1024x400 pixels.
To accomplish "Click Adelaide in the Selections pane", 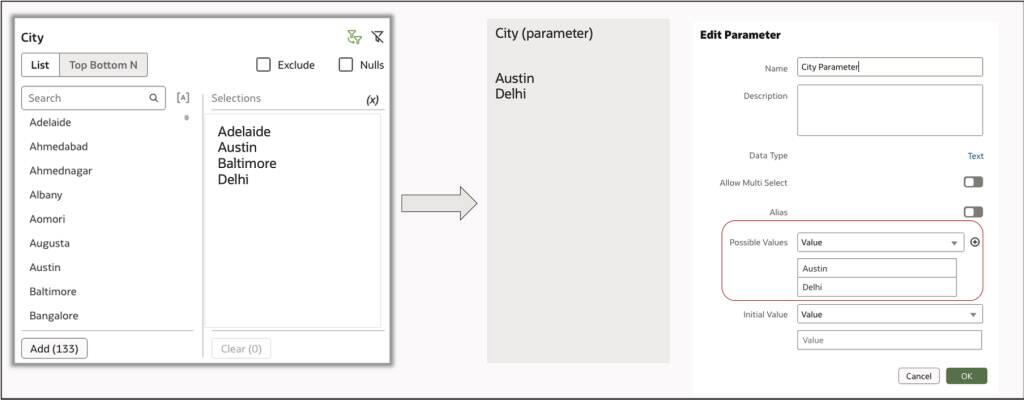I will [244, 132].
